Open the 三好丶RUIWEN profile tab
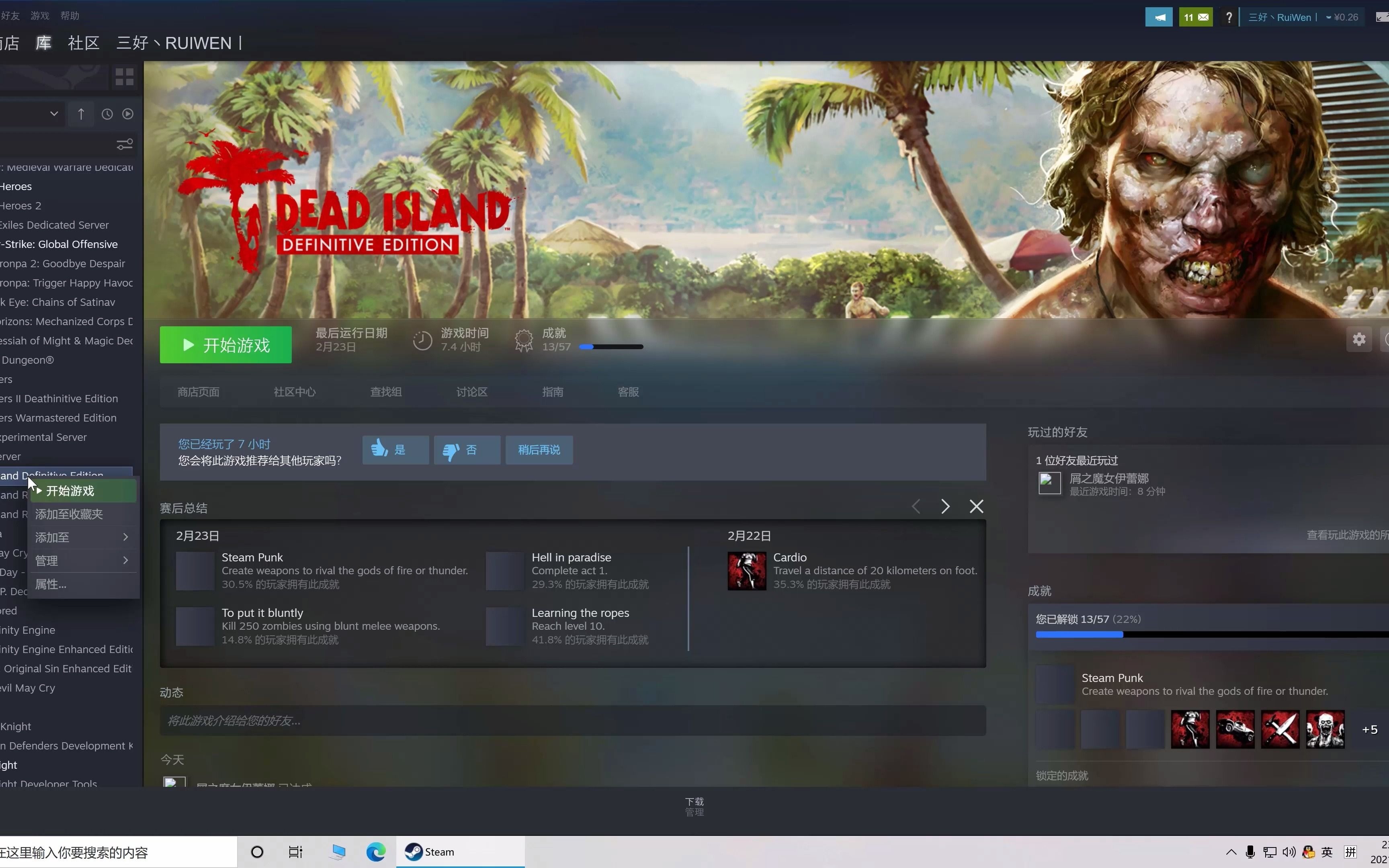This screenshot has width=1389, height=868. click(179, 43)
